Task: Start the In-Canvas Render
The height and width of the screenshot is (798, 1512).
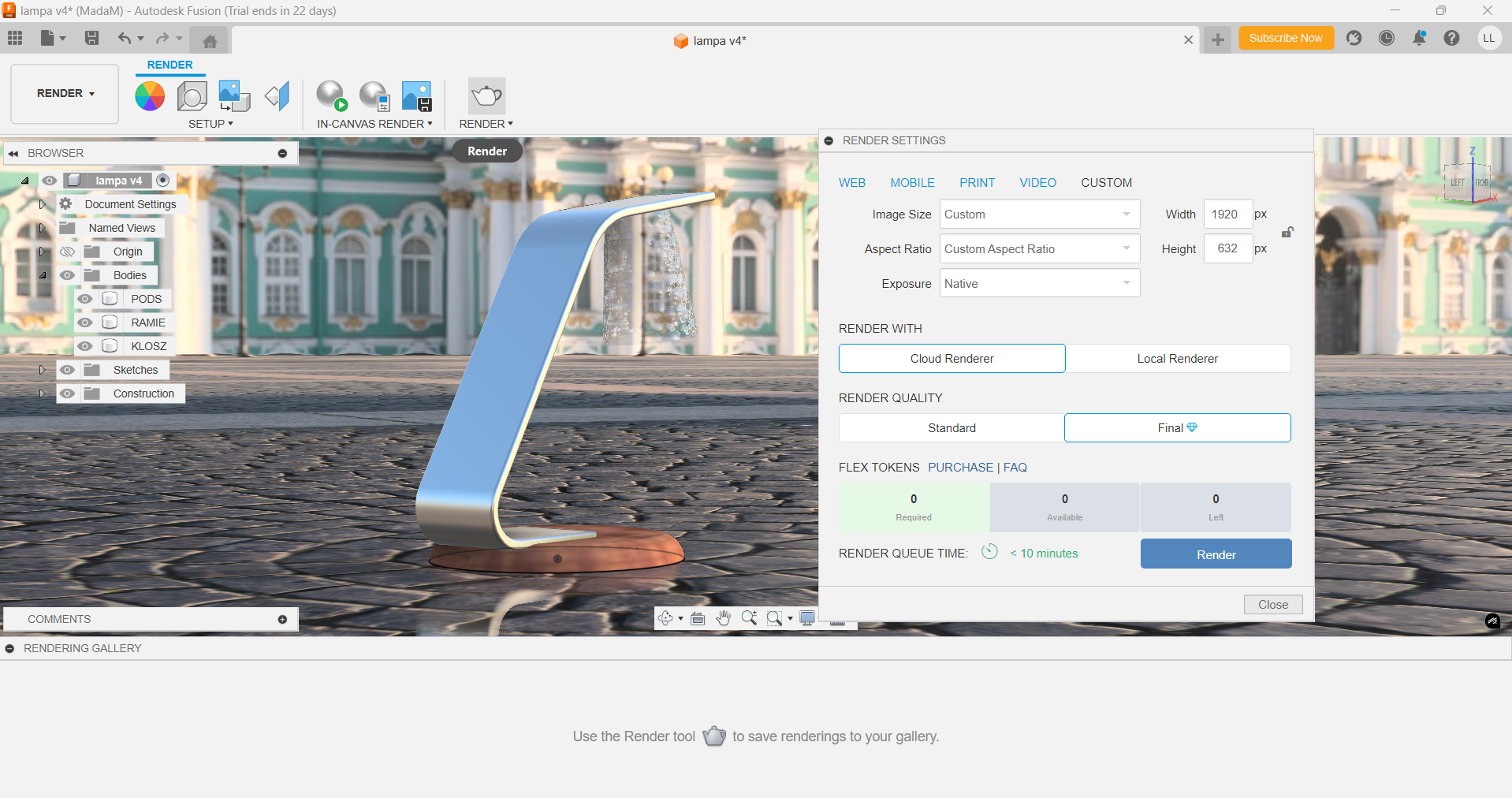Action: click(x=332, y=96)
